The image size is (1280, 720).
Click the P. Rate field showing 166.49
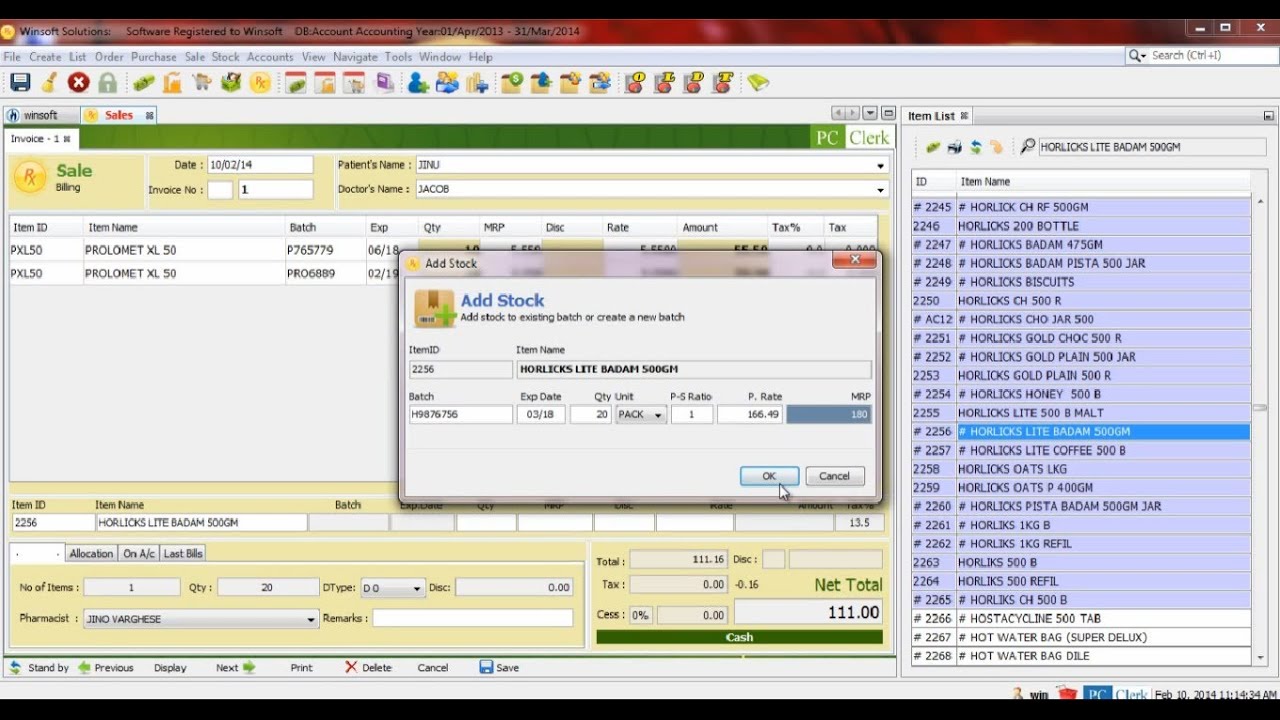[750, 414]
